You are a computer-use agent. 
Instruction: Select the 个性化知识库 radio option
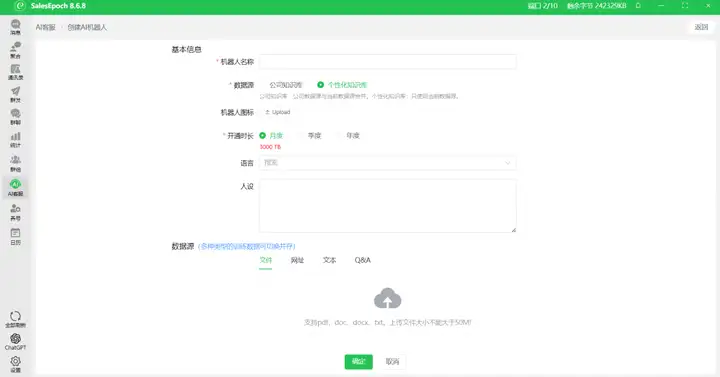pyautogui.click(x=342, y=85)
